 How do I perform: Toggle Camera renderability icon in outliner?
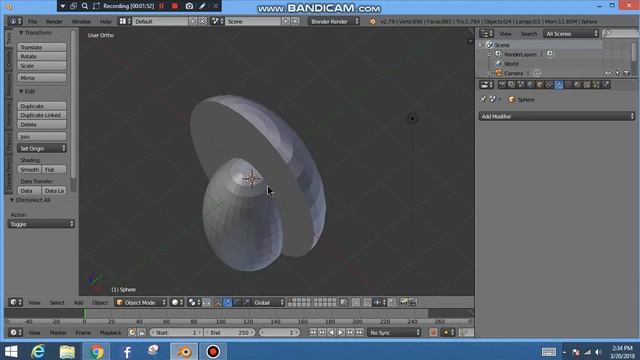click(x=627, y=73)
